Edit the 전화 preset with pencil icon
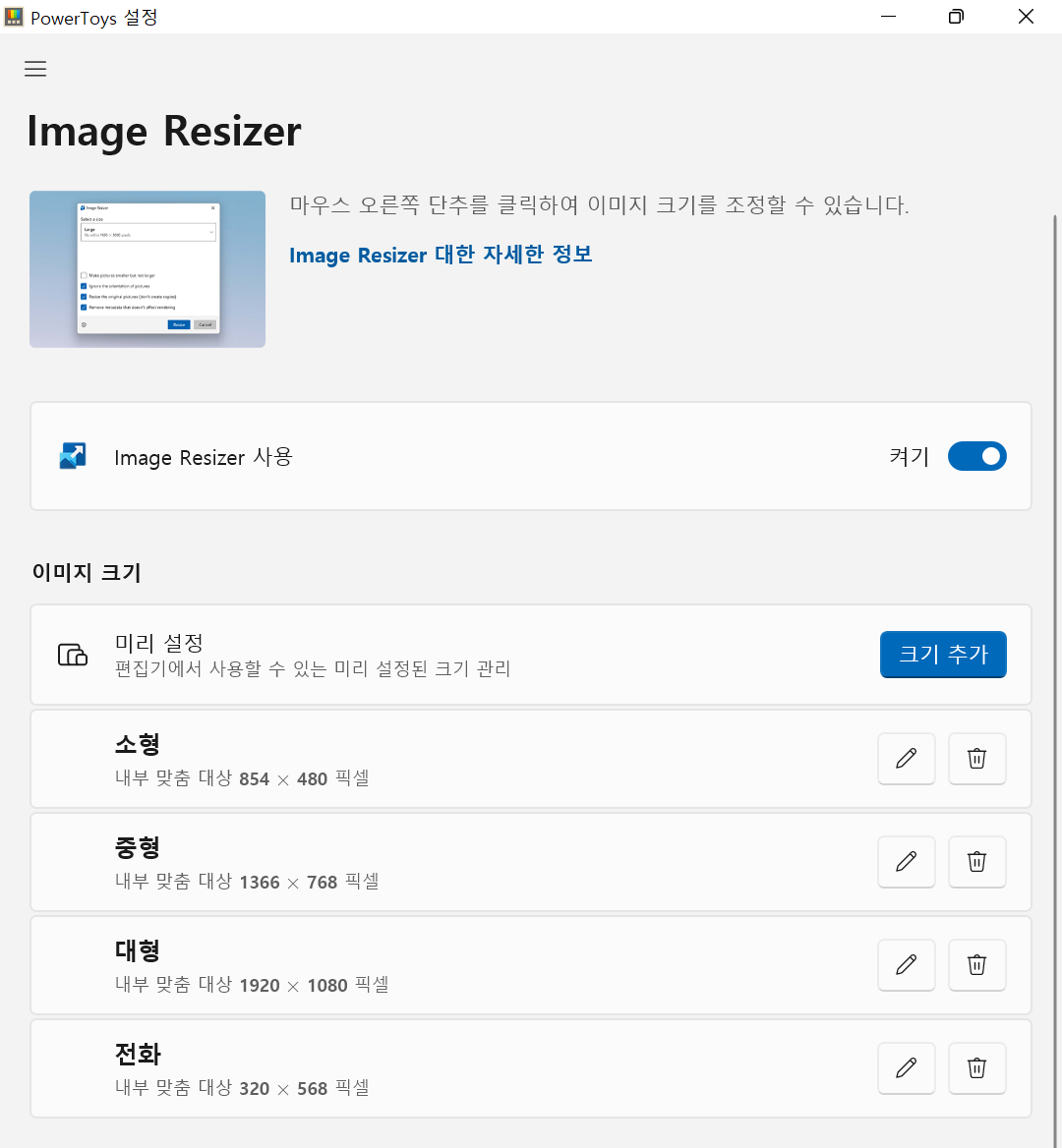1062x1148 pixels. pos(906,1068)
